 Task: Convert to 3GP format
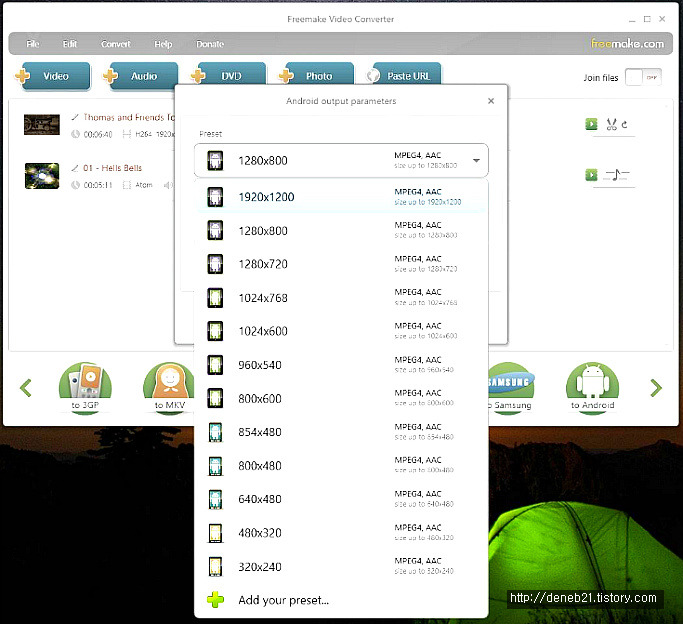coord(85,387)
